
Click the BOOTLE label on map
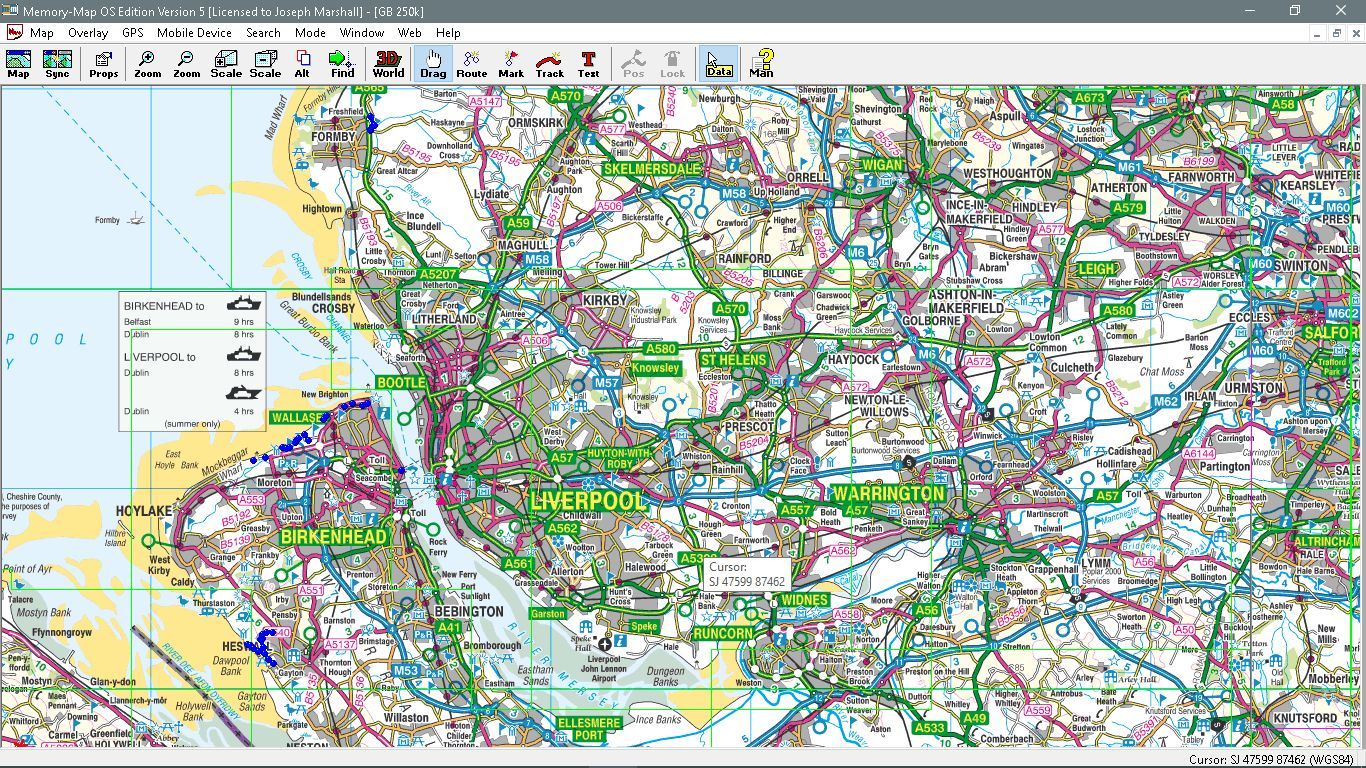click(x=401, y=383)
